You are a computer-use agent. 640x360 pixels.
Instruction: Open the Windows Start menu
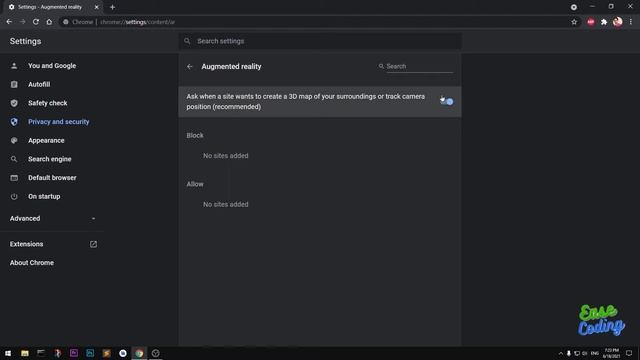[8, 353]
